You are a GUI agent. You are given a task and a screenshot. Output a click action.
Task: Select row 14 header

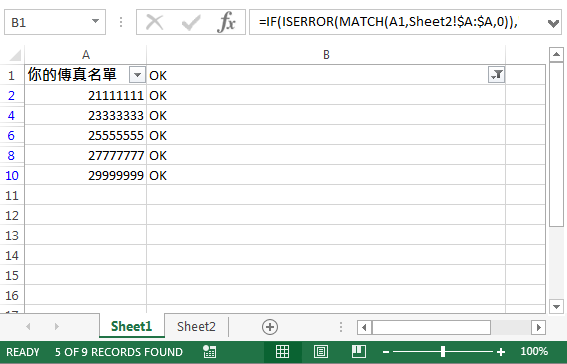click(12, 256)
